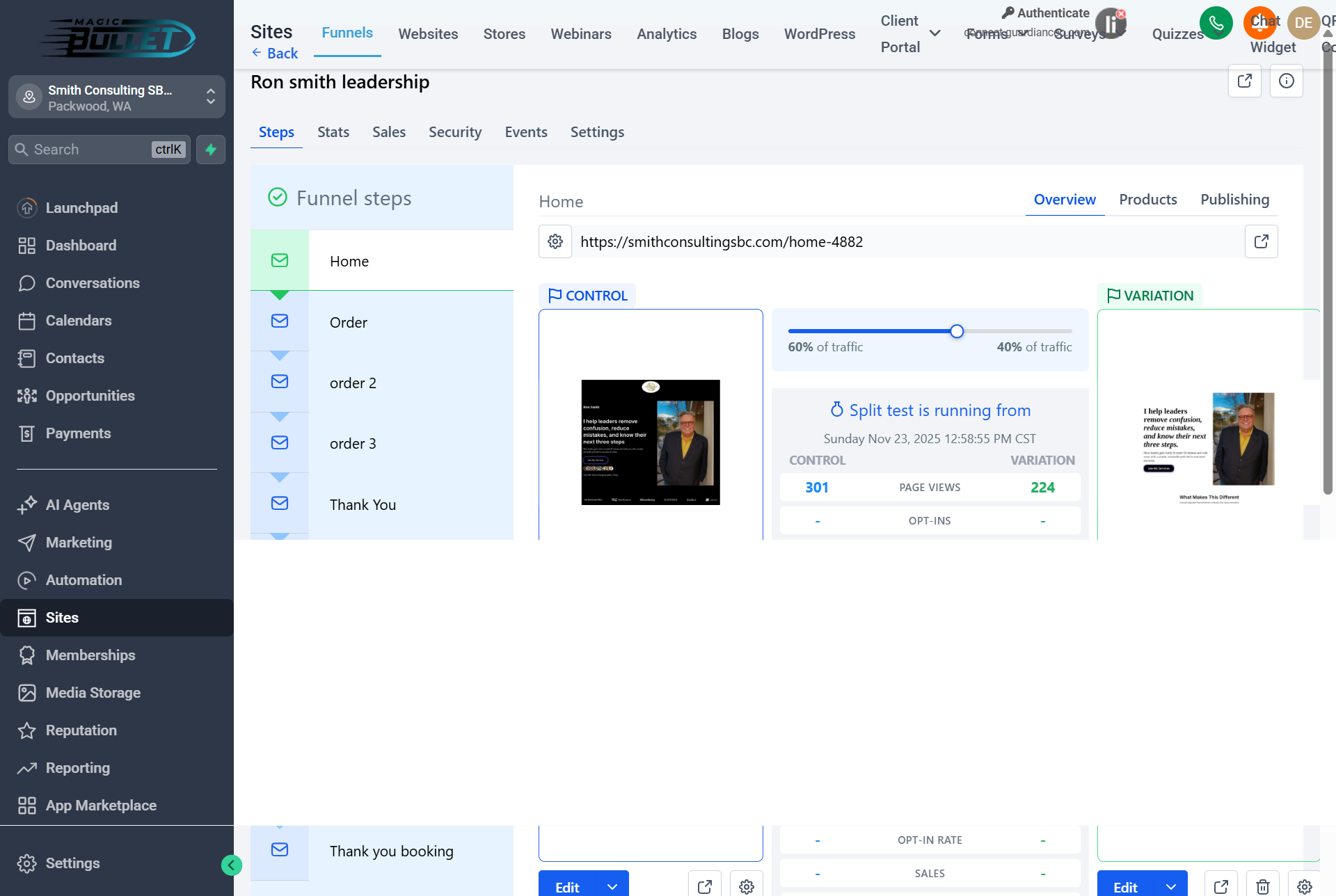The image size is (1336, 896).
Task: Click the traffic split slider handle
Action: coord(957,331)
